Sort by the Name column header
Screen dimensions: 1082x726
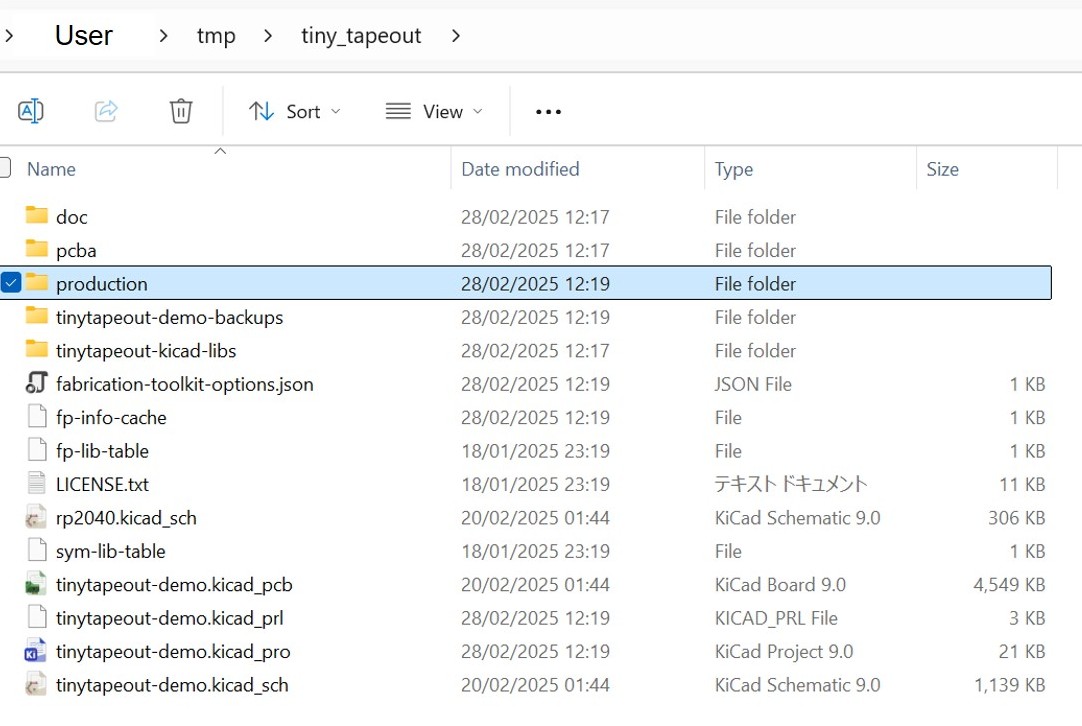pos(51,169)
